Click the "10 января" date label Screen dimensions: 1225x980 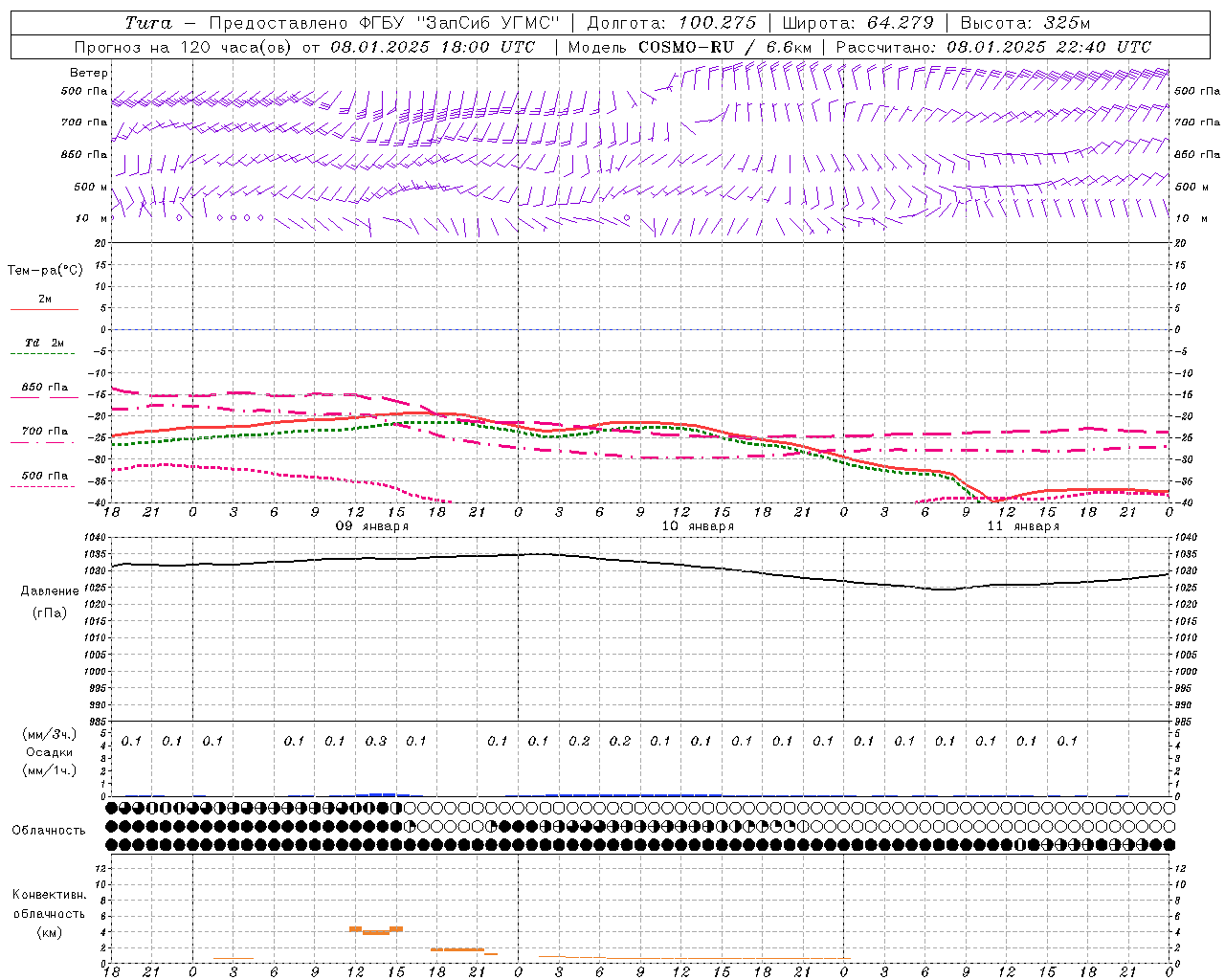pyautogui.click(x=698, y=526)
